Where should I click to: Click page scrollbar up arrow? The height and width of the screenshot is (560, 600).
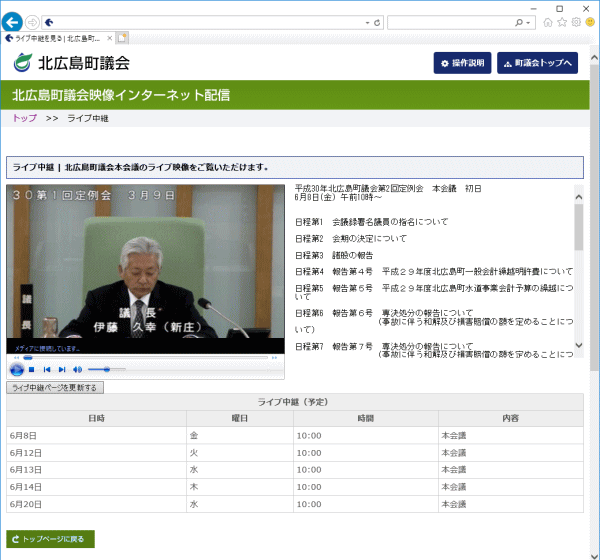click(x=594, y=58)
